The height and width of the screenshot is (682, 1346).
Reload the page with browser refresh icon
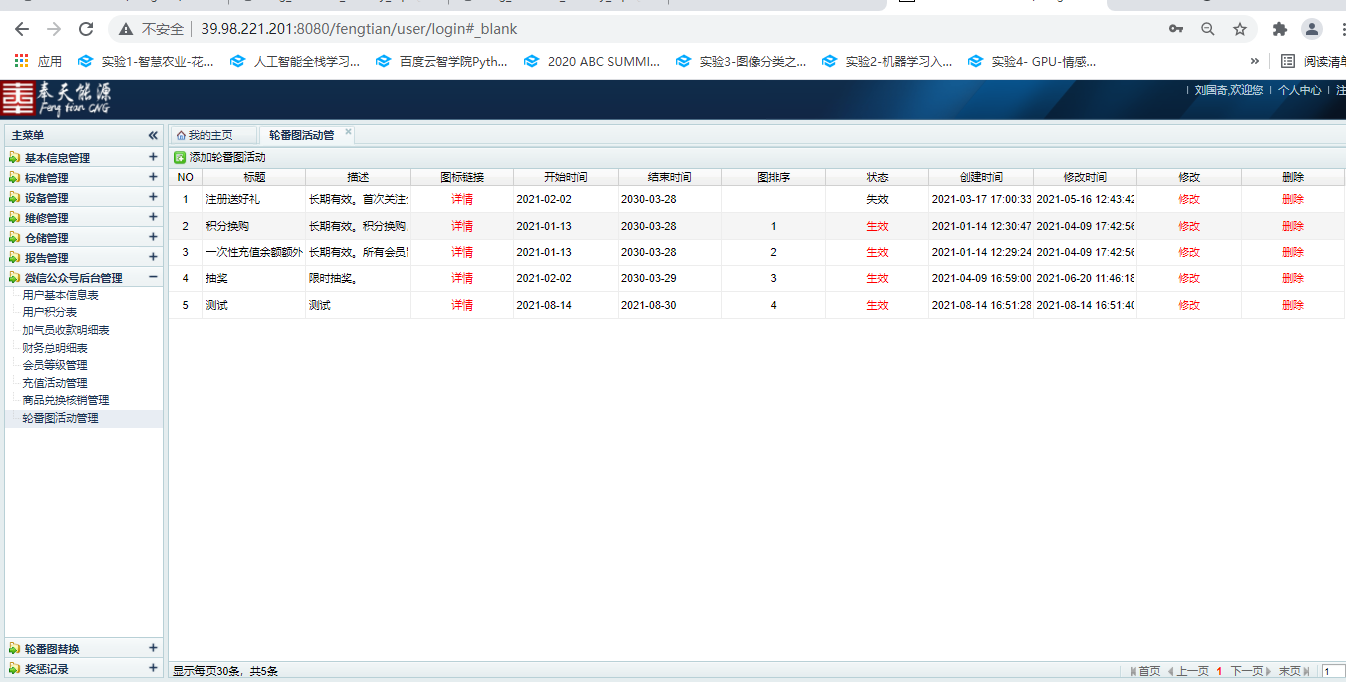(x=86, y=29)
